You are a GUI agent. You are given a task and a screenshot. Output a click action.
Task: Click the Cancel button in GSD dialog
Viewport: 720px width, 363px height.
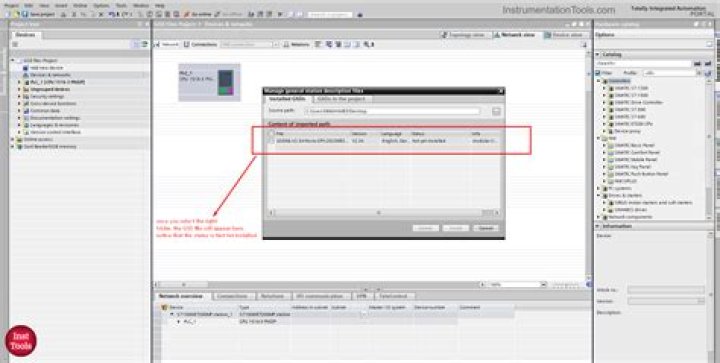tap(486, 228)
